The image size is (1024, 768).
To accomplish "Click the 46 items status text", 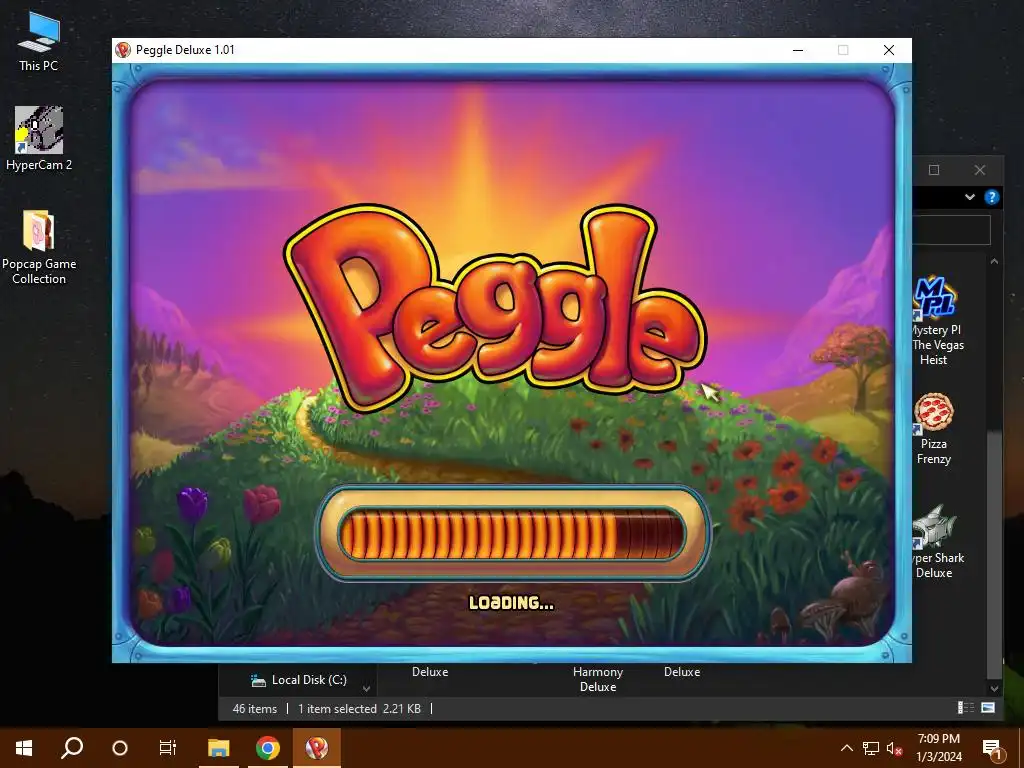I will pos(255,709).
